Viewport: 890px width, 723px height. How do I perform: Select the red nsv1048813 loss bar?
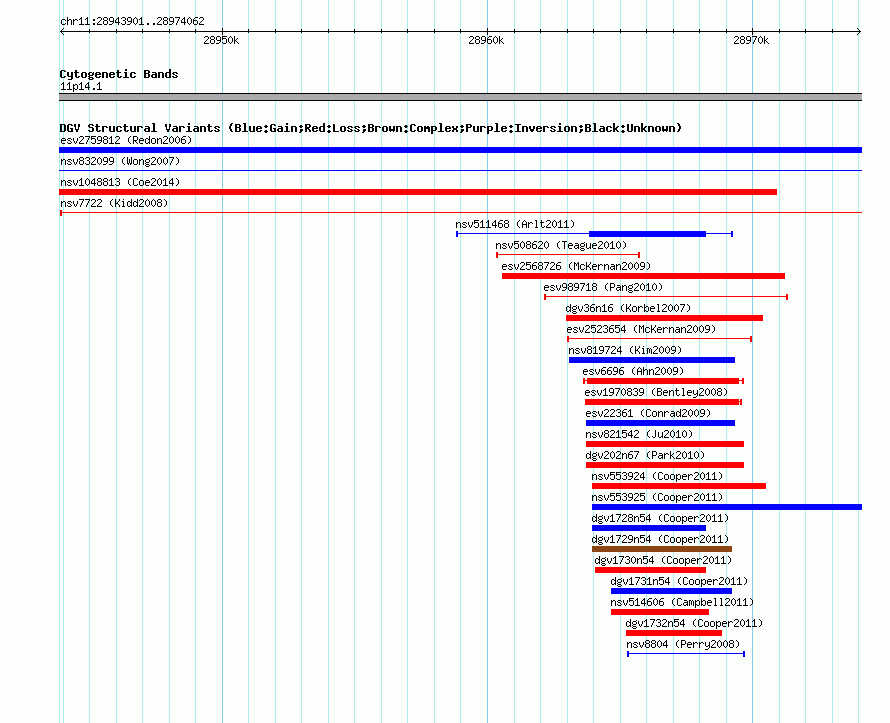click(x=418, y=192)
